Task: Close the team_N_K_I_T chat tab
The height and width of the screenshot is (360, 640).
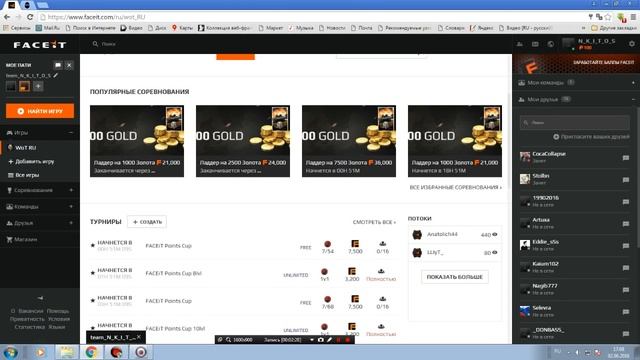Action: (x=139, y=337)
